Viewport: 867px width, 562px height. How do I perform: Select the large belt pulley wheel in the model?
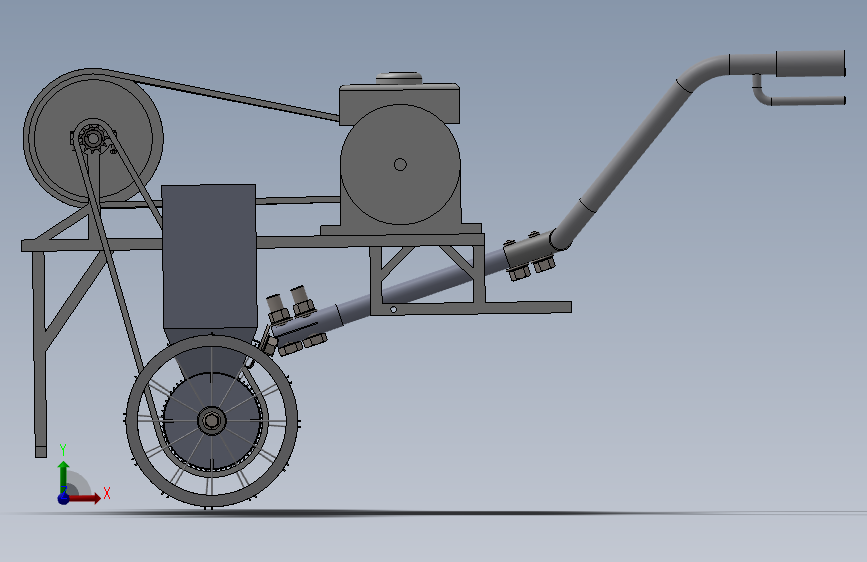[x=93, y=138]
